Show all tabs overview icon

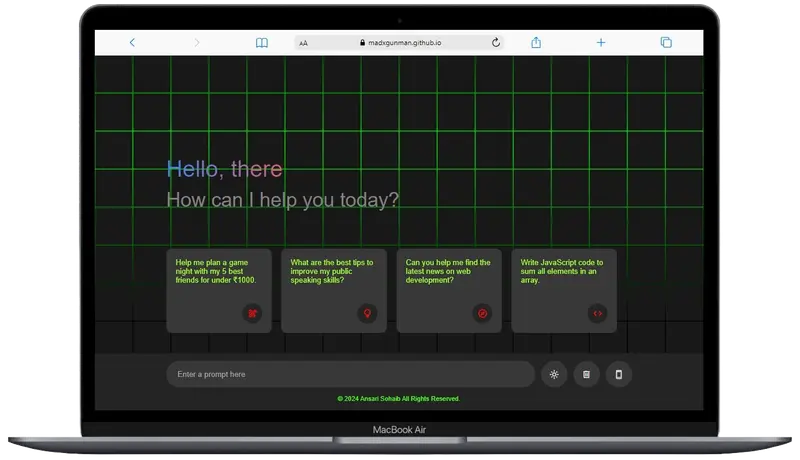[x=666, y=42]
